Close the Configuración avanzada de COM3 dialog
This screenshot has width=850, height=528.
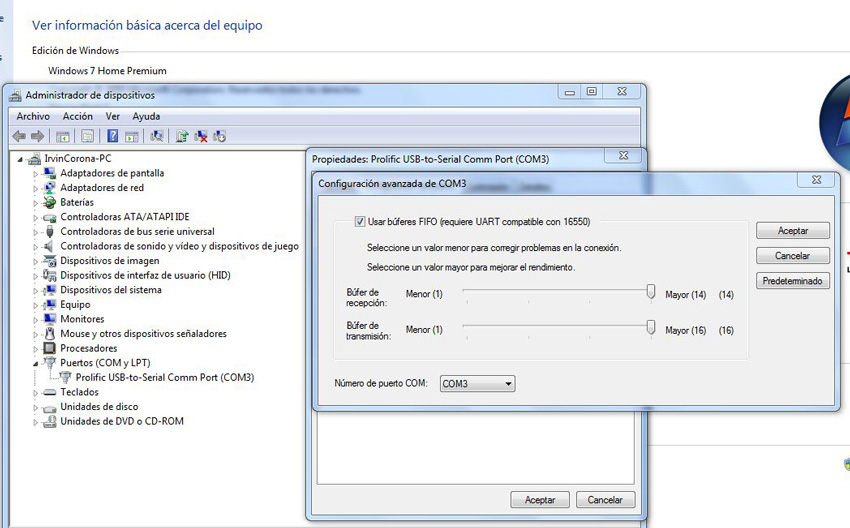click(816, 180)
